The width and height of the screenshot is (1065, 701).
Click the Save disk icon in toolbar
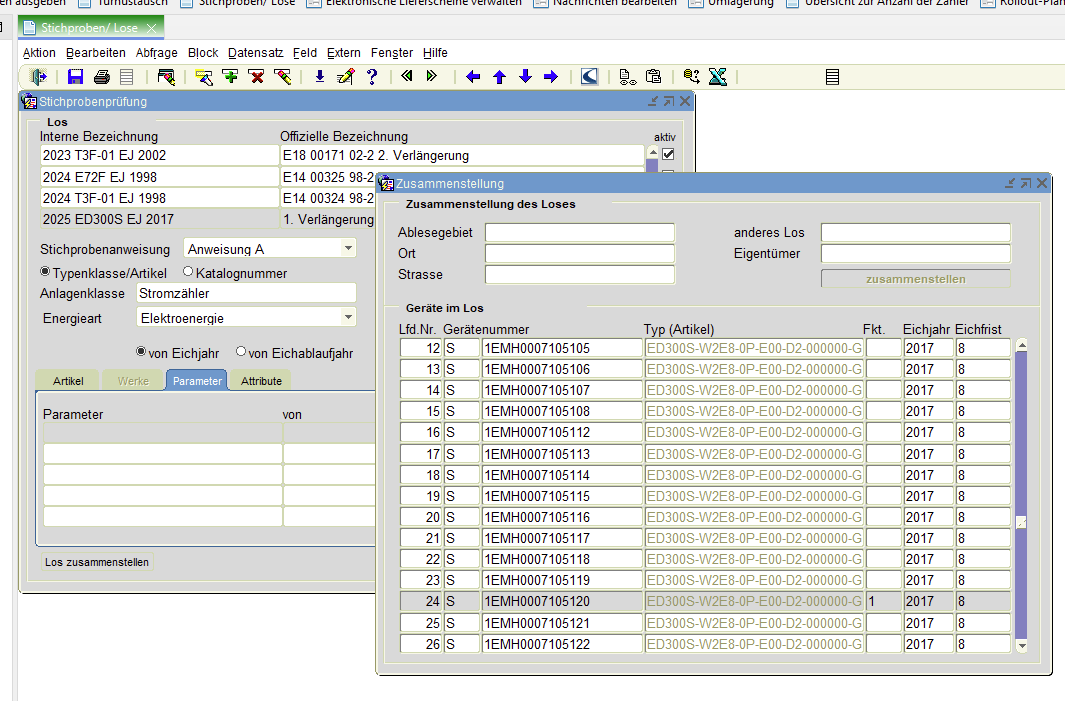[x=75, y=77]
